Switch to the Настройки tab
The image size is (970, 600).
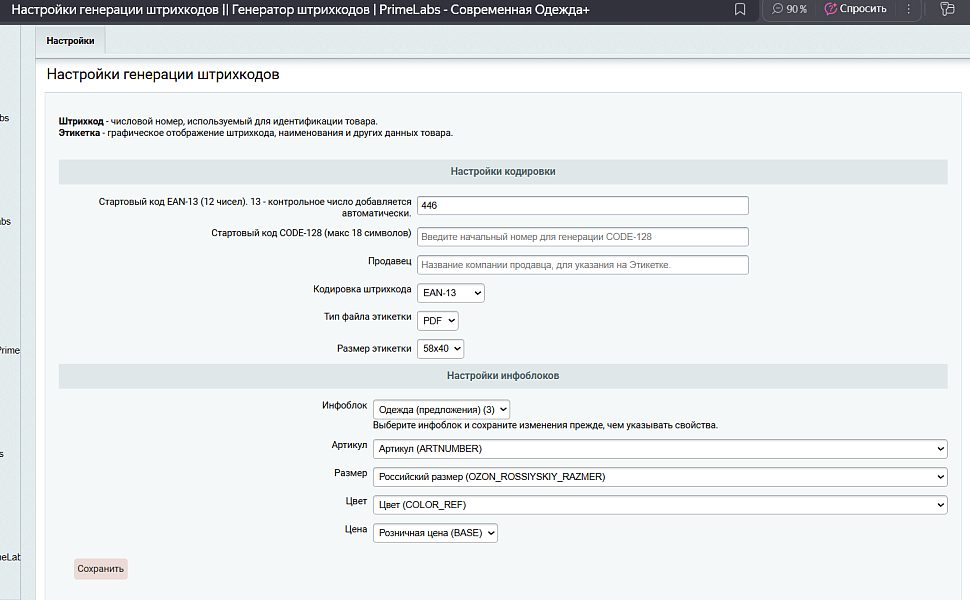pyautogui.click(x=70, y=41)
